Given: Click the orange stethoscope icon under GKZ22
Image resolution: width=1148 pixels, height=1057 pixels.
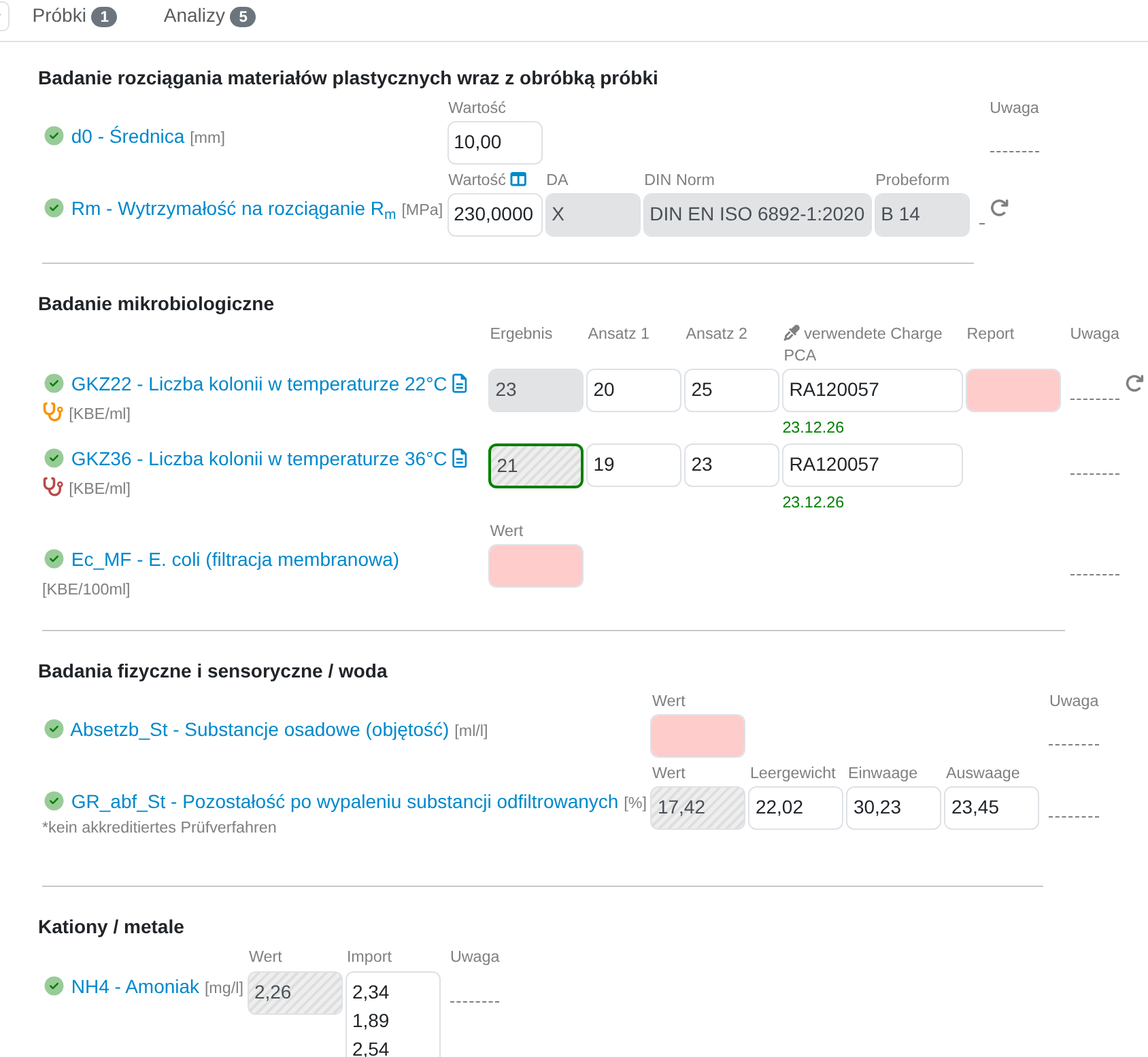Looking at the screenshot, I should point(53,412).
